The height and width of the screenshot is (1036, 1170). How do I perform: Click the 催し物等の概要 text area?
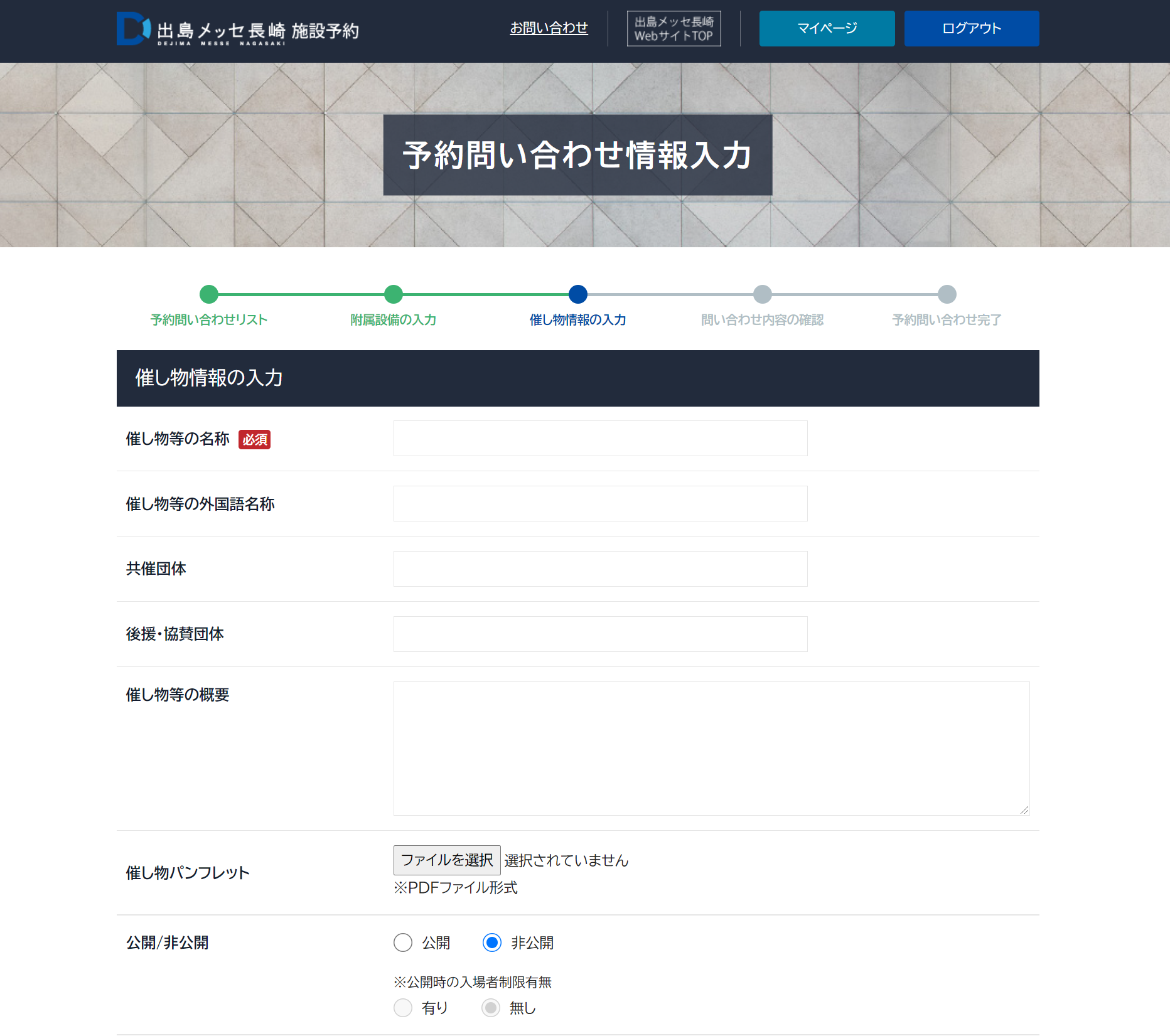coord(711,749)
